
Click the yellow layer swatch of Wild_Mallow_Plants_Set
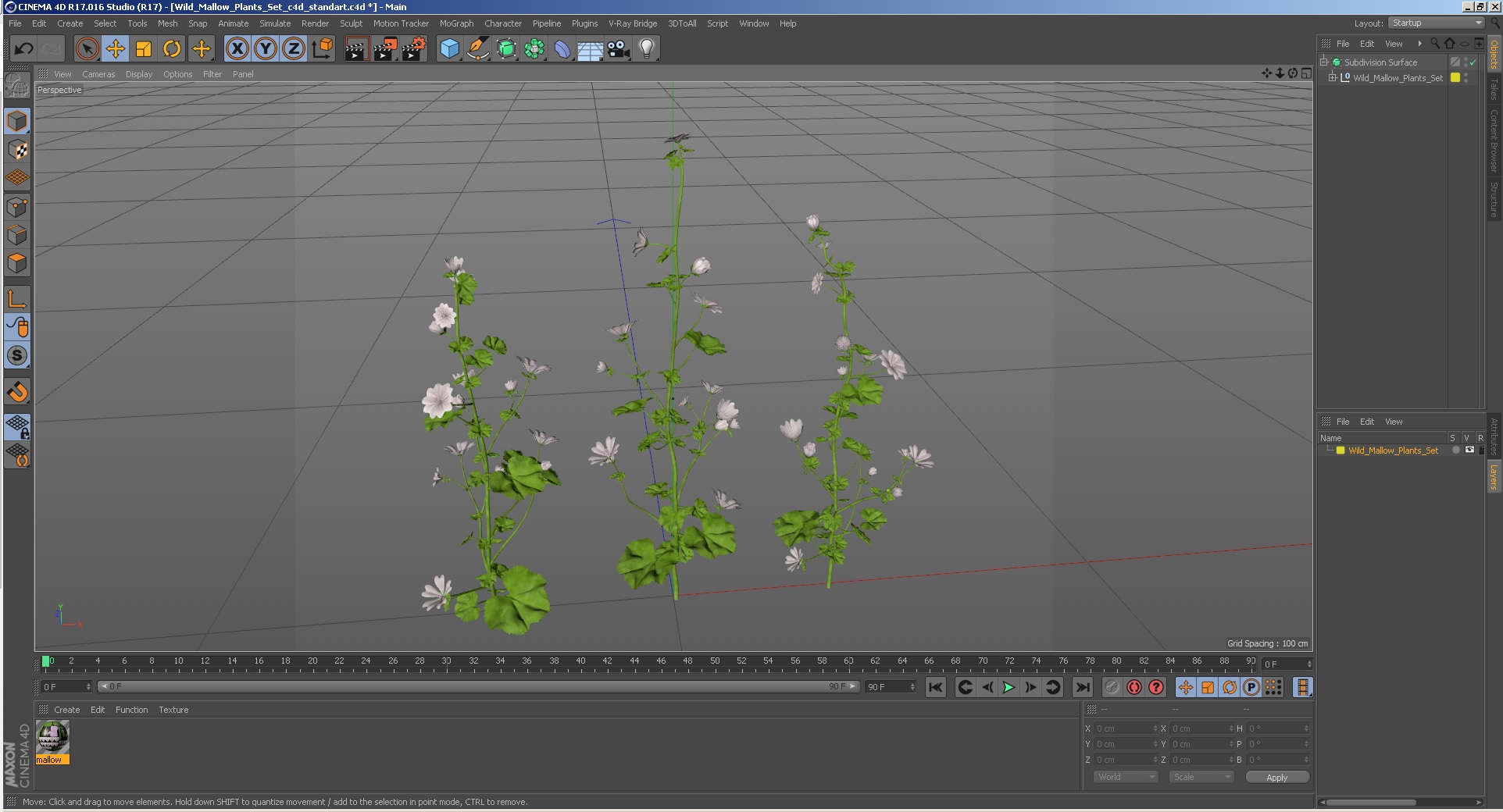click(x=1455, y=77)
